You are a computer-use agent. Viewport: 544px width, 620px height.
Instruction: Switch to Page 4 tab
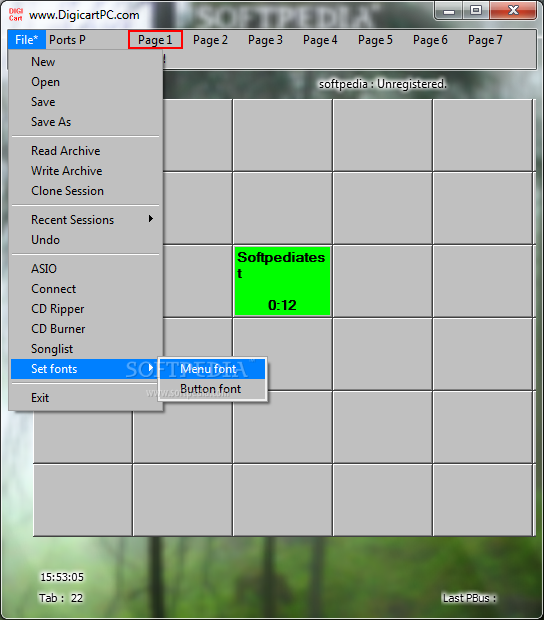coord(320,40)
